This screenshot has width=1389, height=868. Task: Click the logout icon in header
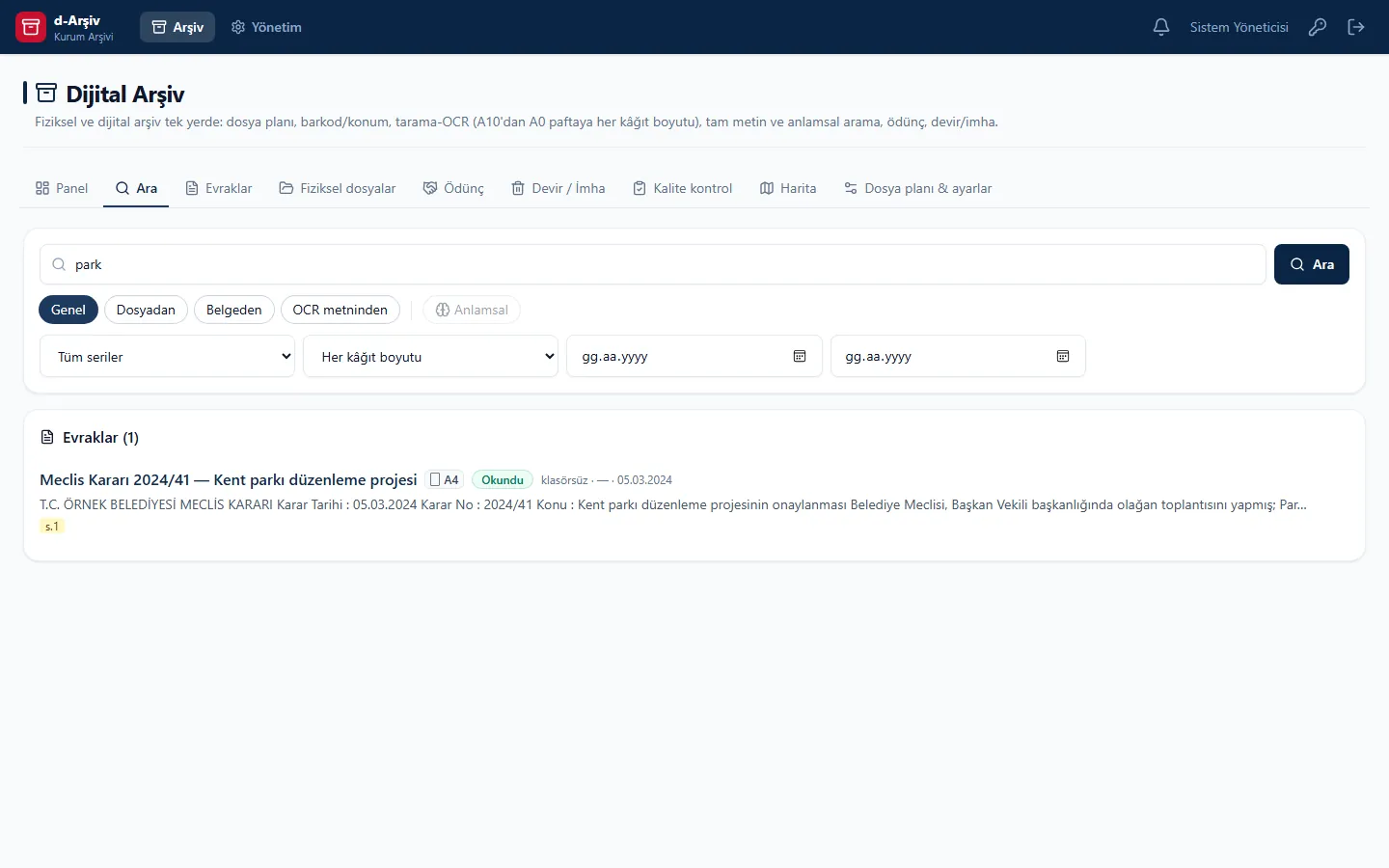coord(1356,27)
